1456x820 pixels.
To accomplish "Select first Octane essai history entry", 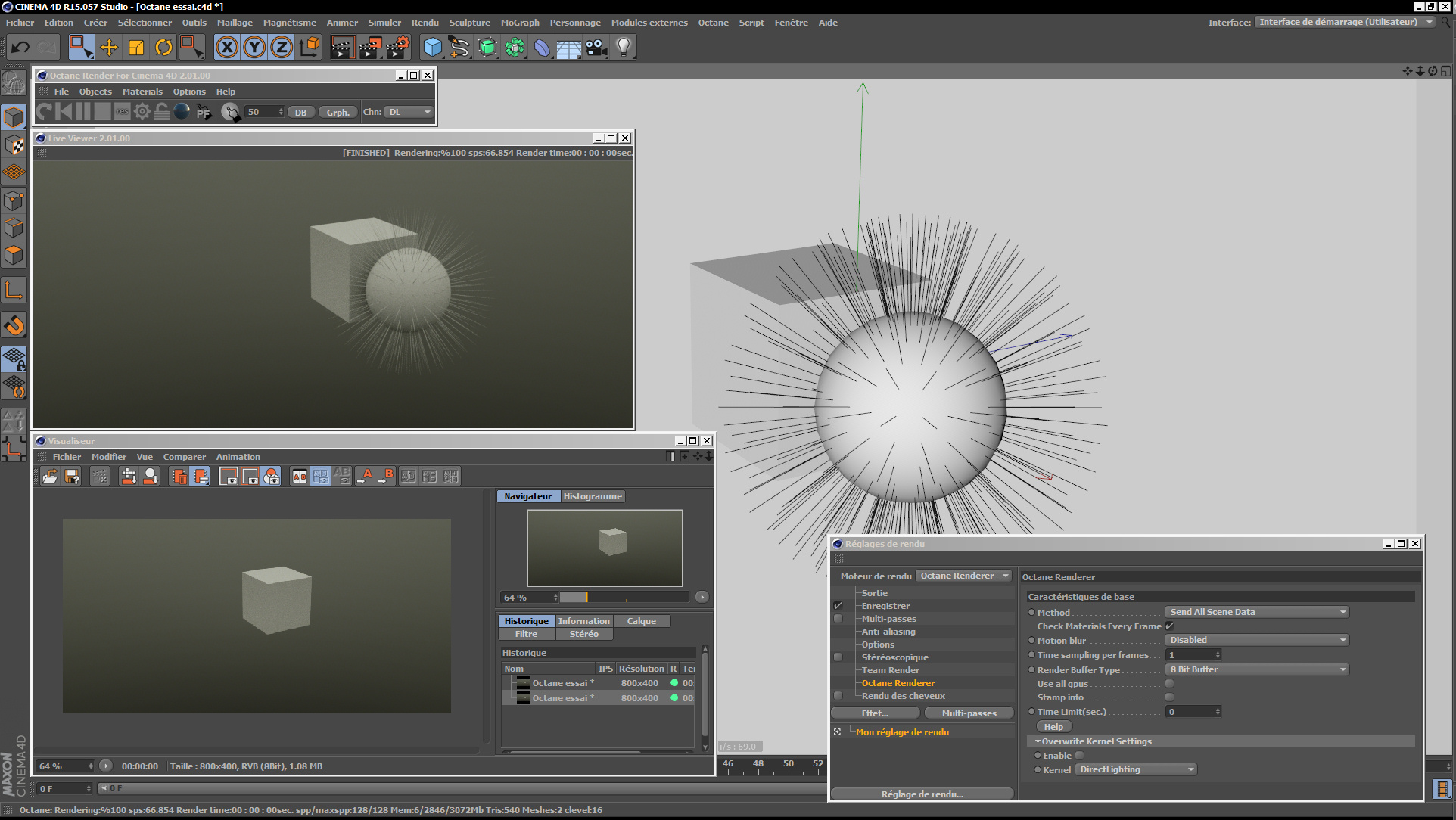I will point(562,683).
